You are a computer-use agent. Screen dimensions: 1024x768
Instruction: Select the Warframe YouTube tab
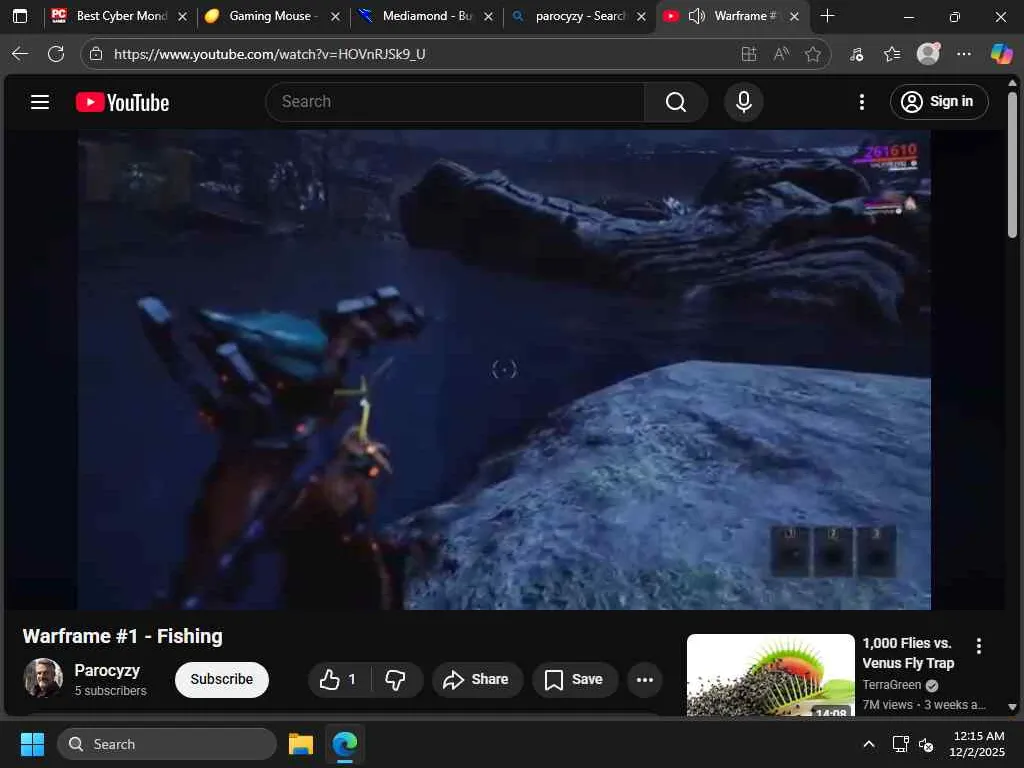744,16
